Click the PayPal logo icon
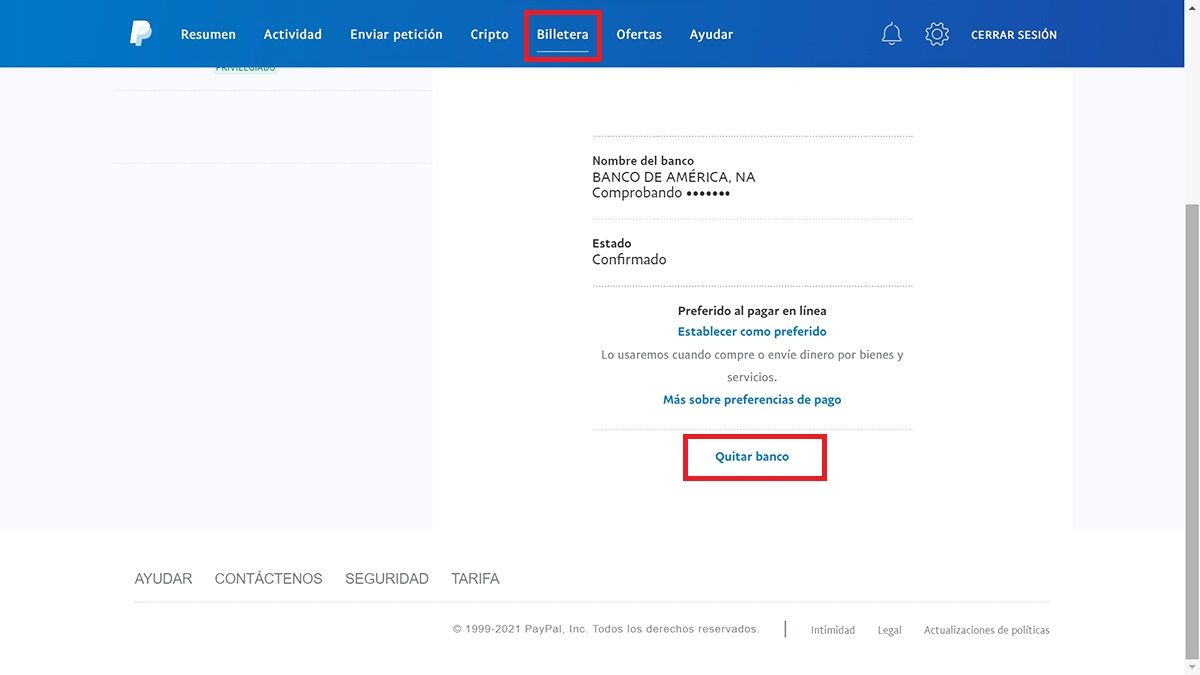This screenshot has height=675, width=1200. coord(140,34)
